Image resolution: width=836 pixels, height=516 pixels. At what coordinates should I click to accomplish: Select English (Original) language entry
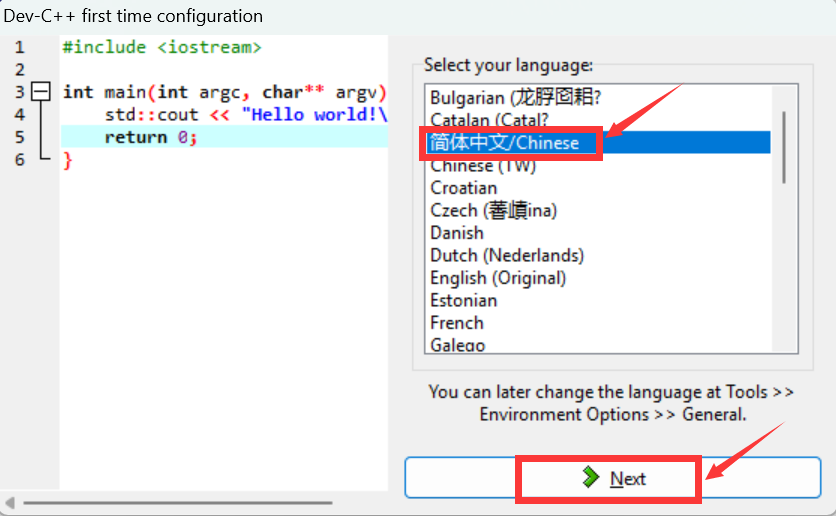pyautogui.click(x=598, y=277)
